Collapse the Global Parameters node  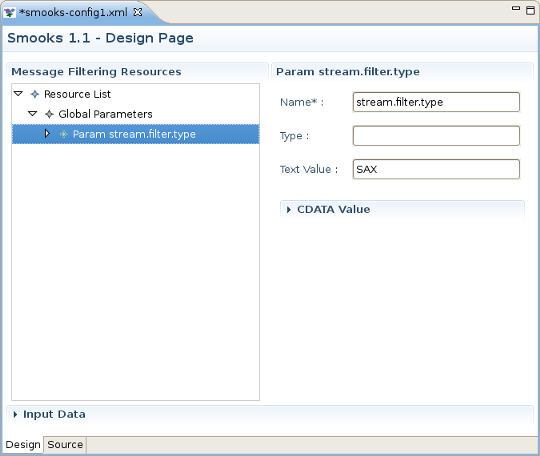[x=32, y=114]
